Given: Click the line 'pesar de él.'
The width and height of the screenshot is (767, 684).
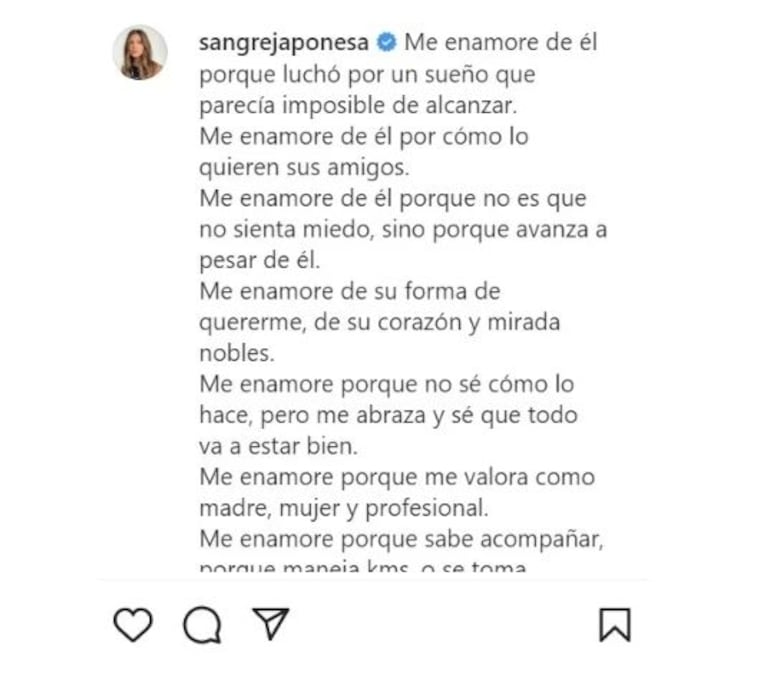Looking at the screenshot, I should click(260, 260).
